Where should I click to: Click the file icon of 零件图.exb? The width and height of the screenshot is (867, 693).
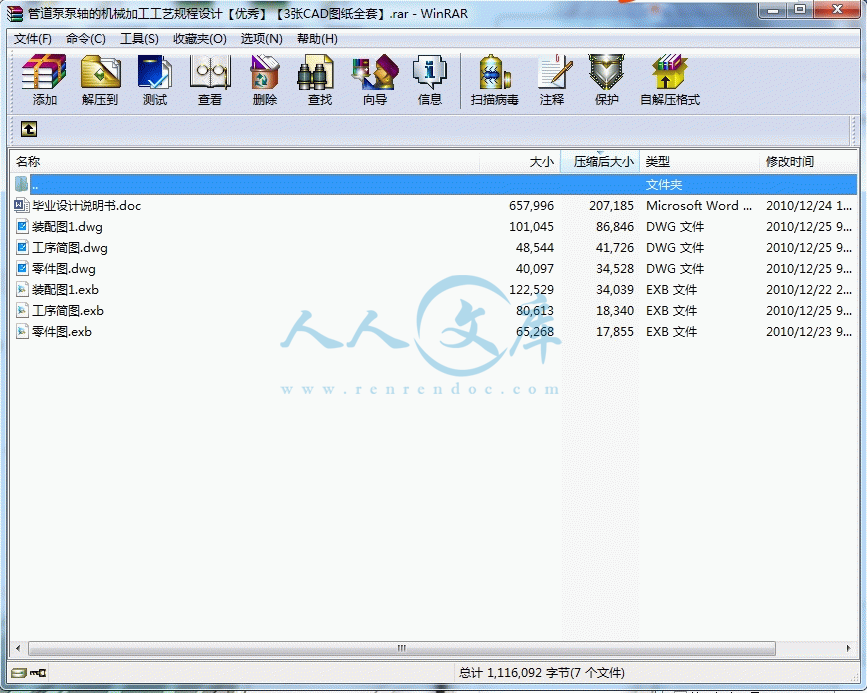pyautogui.click(x=22, y=332)
